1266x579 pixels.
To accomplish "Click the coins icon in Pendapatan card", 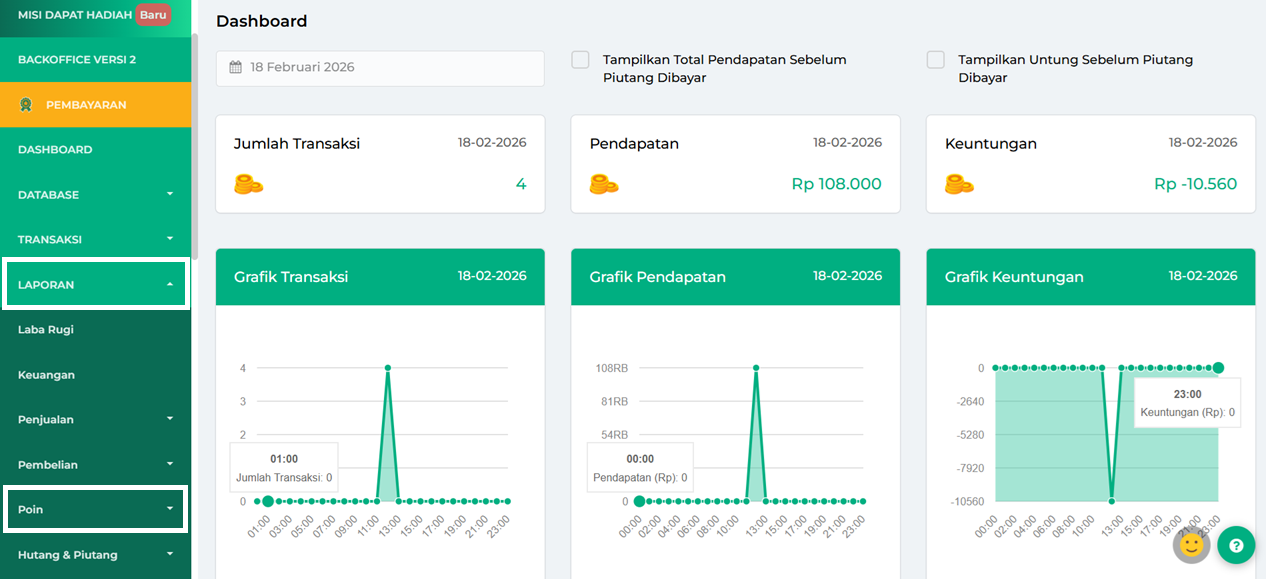I will tap(603, 184).
